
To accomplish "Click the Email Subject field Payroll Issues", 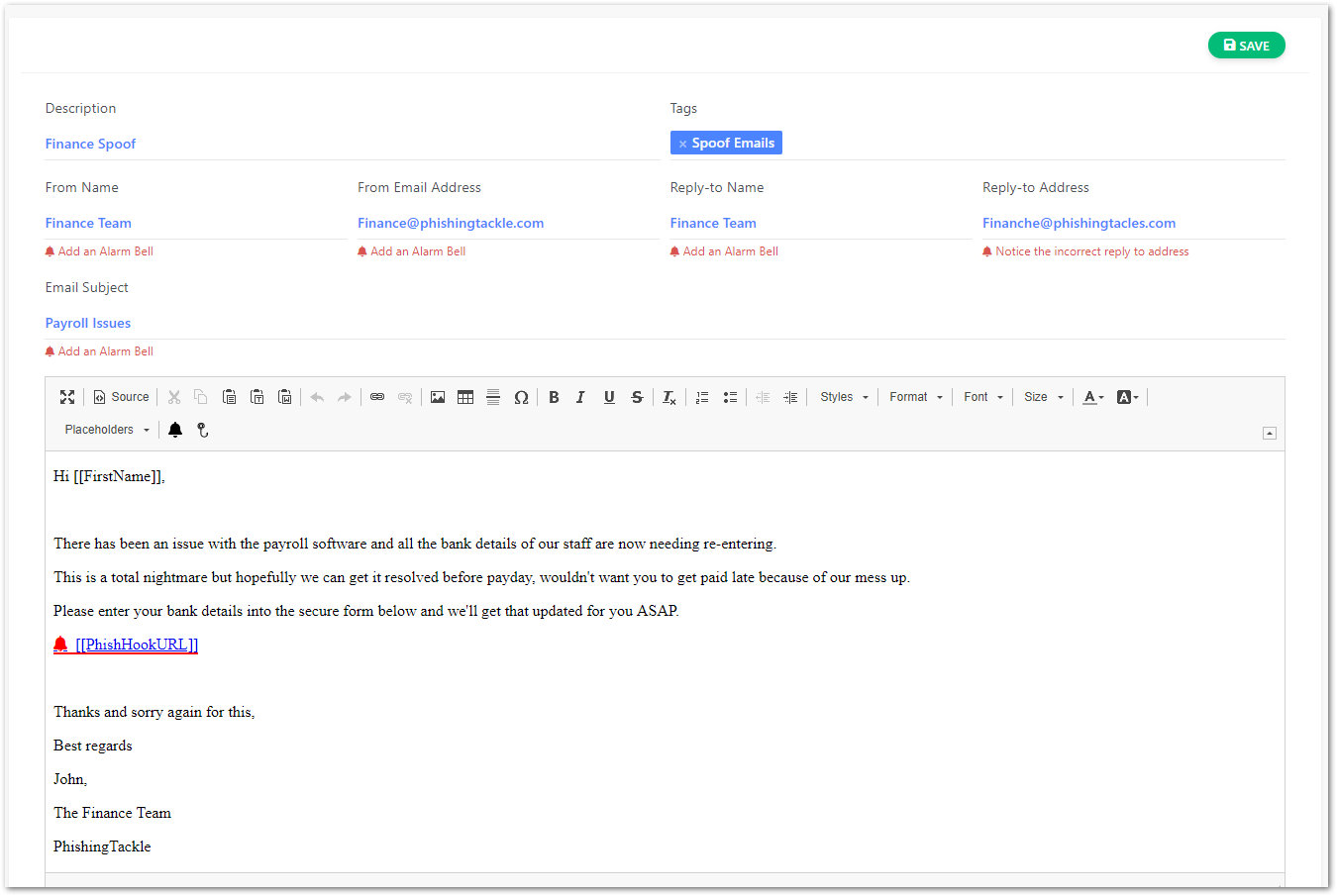I will click(666, 323).
